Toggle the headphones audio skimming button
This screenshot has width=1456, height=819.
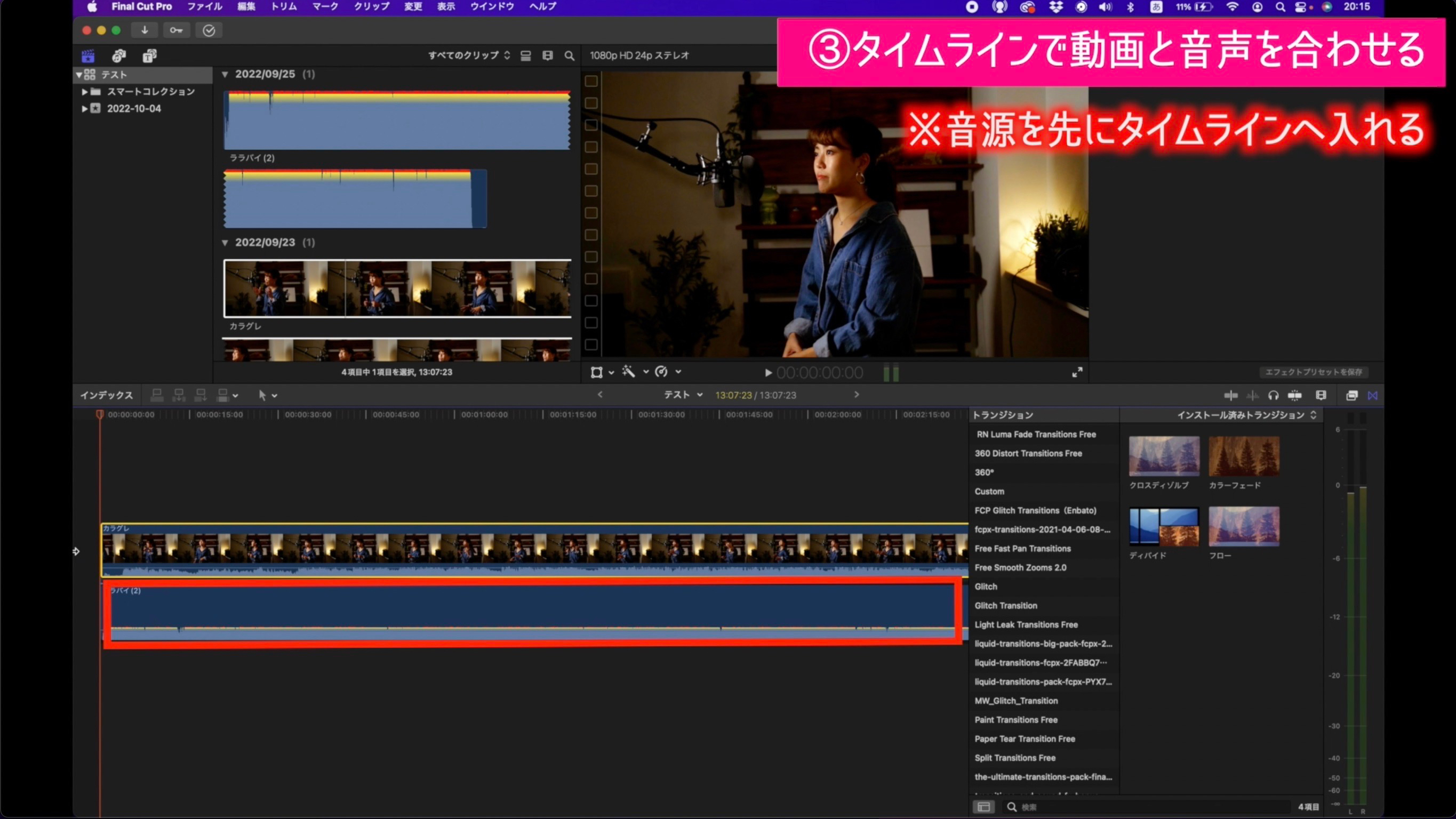[1273, 395]
